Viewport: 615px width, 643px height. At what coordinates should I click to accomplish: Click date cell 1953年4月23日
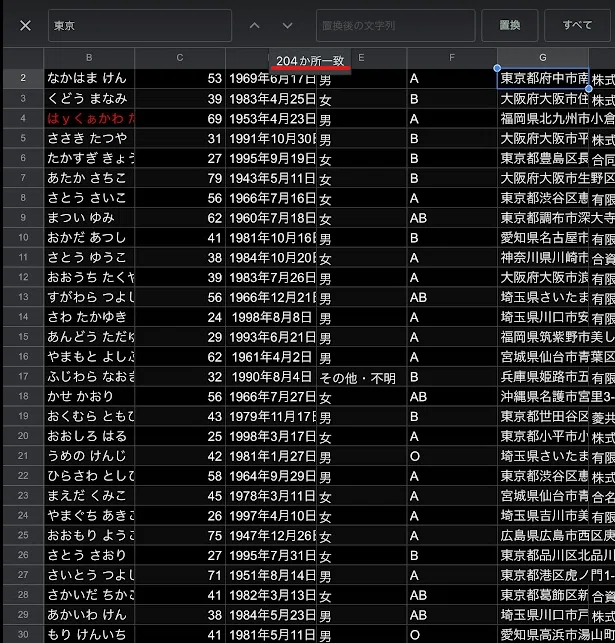271,118
